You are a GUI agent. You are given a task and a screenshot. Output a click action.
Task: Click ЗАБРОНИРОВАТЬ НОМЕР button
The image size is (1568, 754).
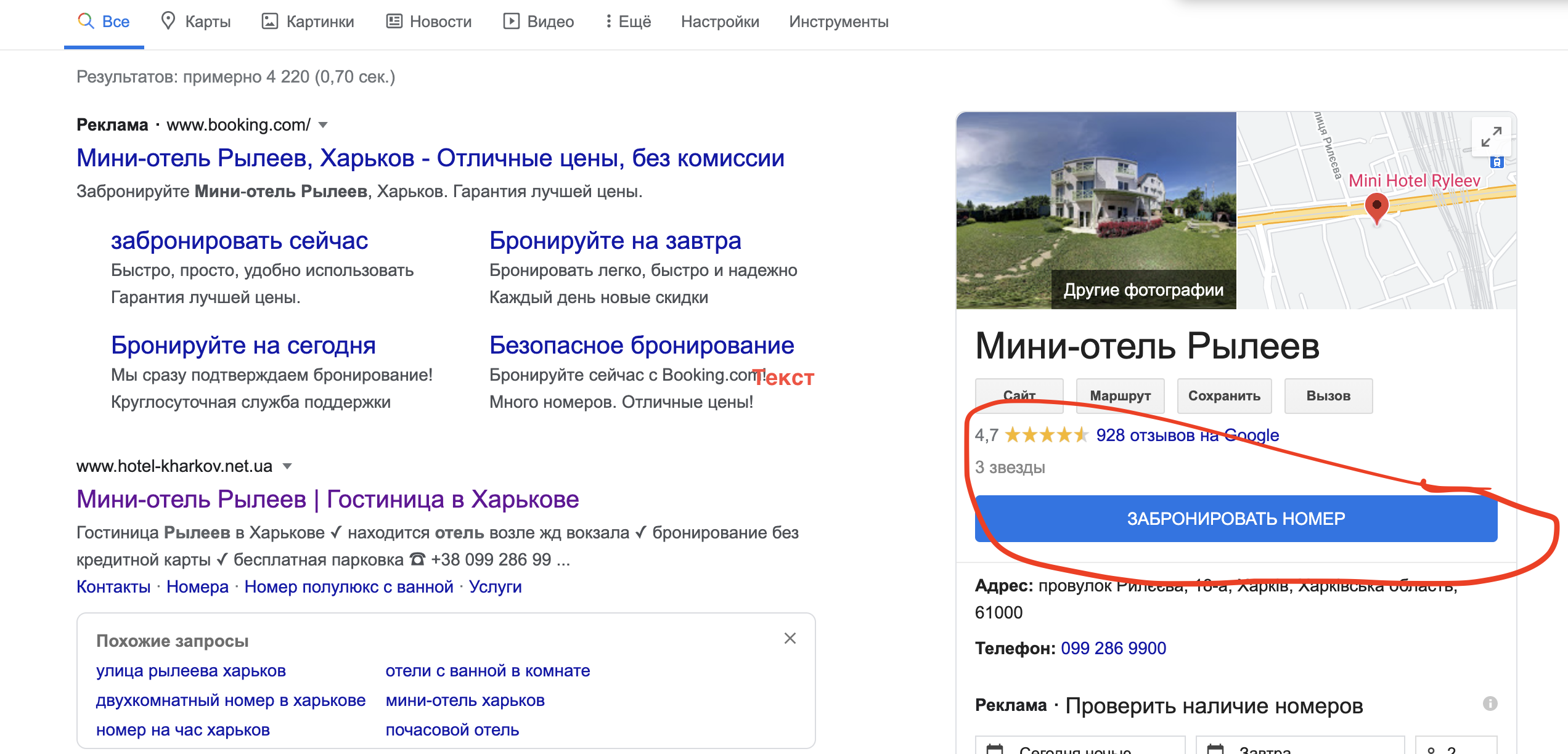1236,519
